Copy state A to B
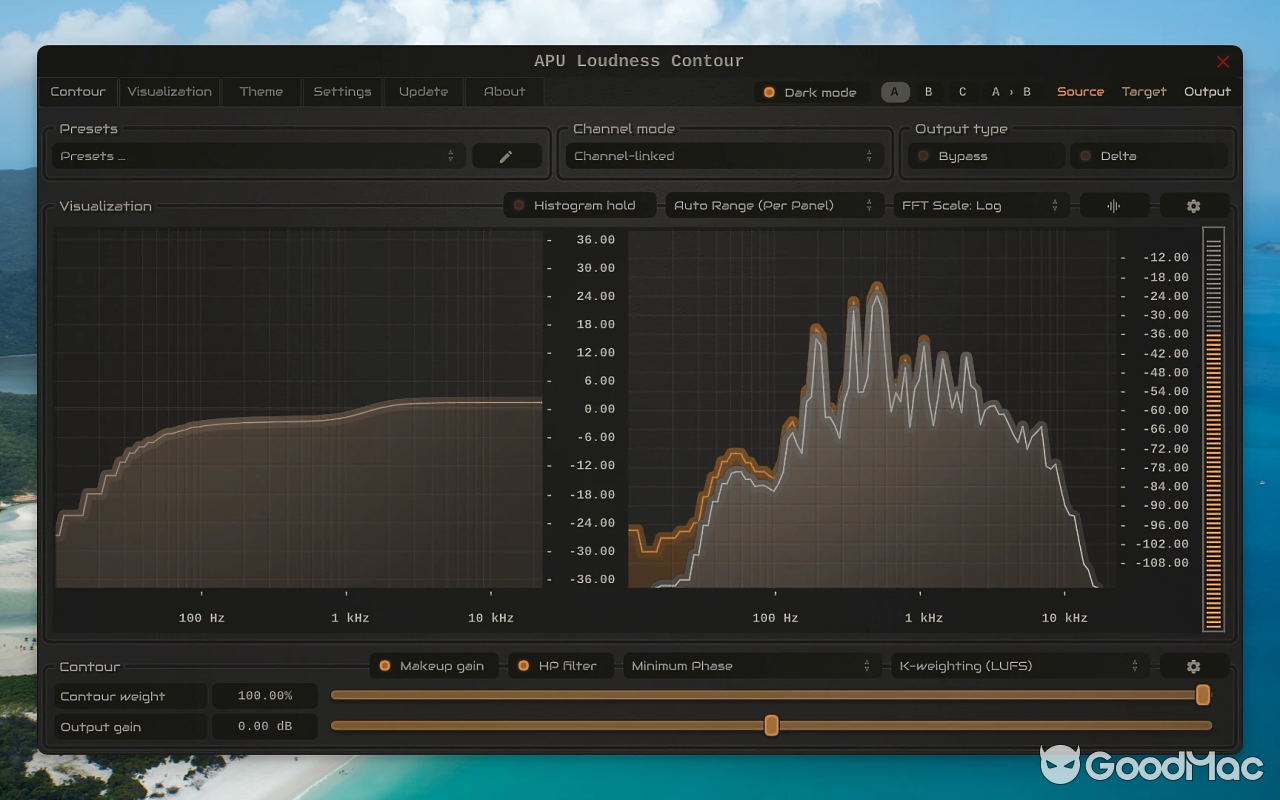This screenshot has width=1280, height=800. [x=1011, y=91]
